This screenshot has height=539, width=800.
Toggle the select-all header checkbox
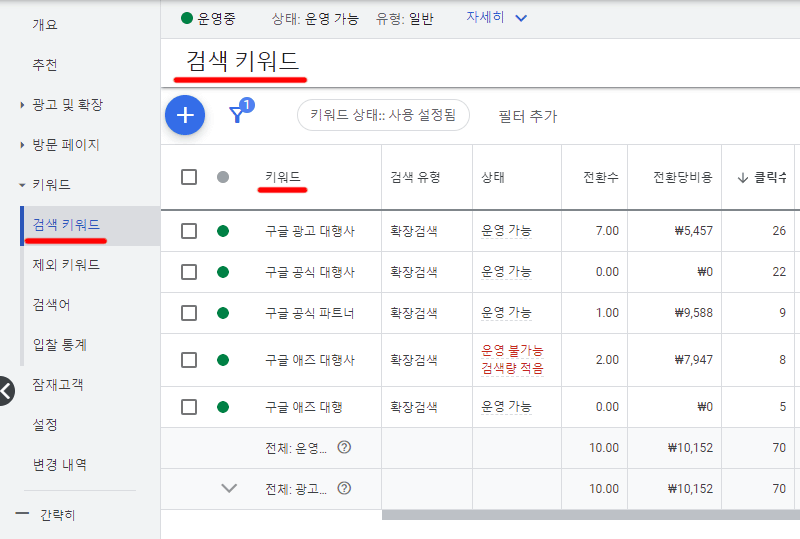[x=189, y=177]
